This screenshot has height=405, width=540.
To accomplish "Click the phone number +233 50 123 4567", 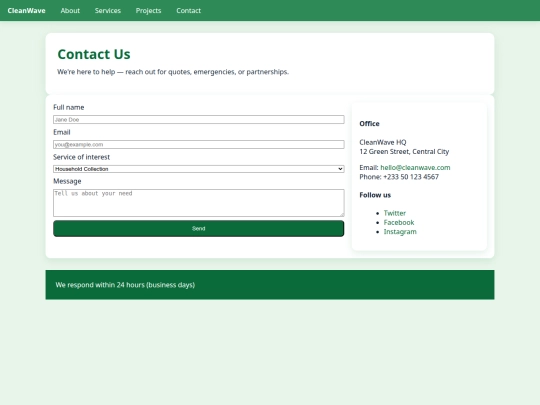I will tap(411, 177).
